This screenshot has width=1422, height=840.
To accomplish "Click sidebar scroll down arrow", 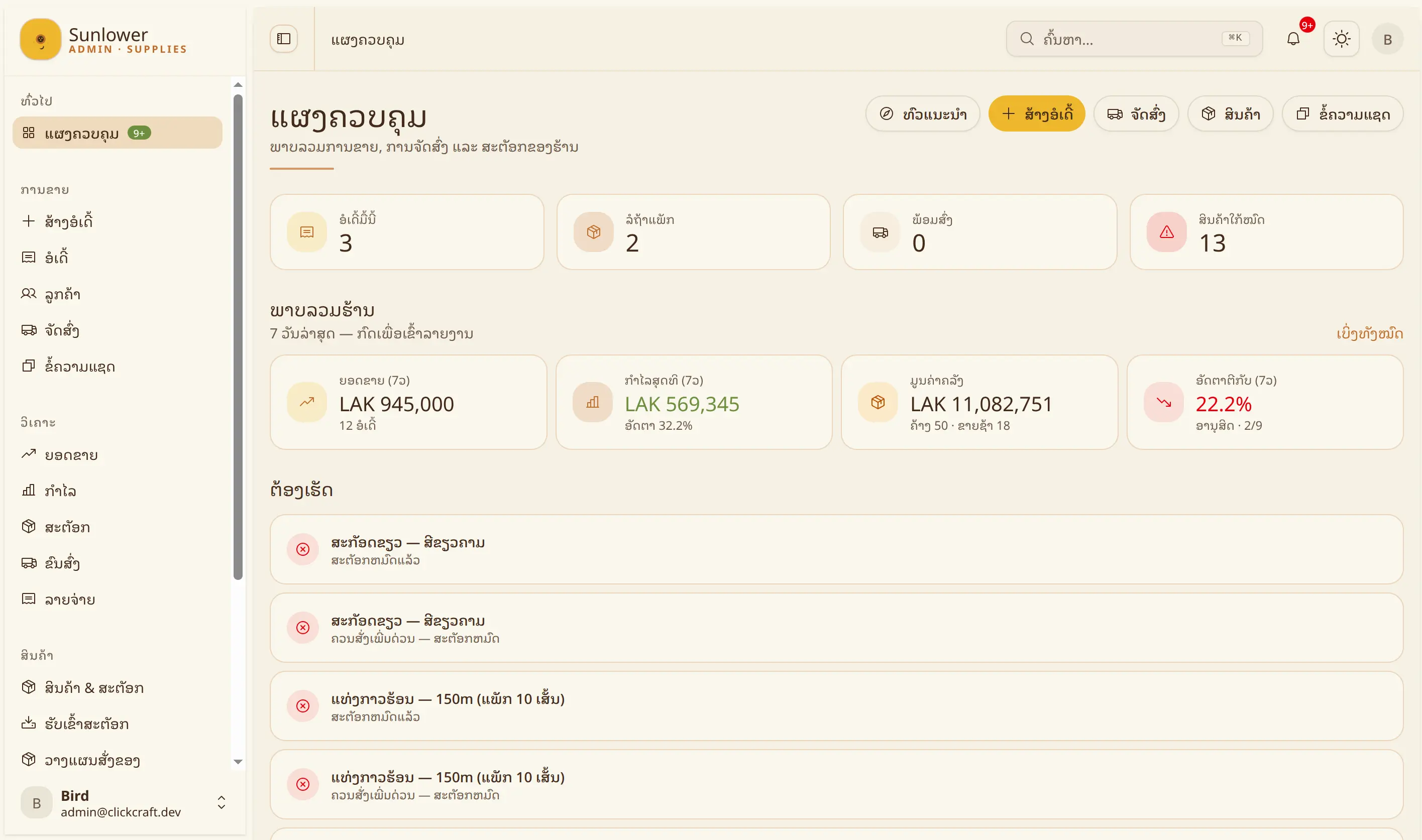I will [238, 762].
